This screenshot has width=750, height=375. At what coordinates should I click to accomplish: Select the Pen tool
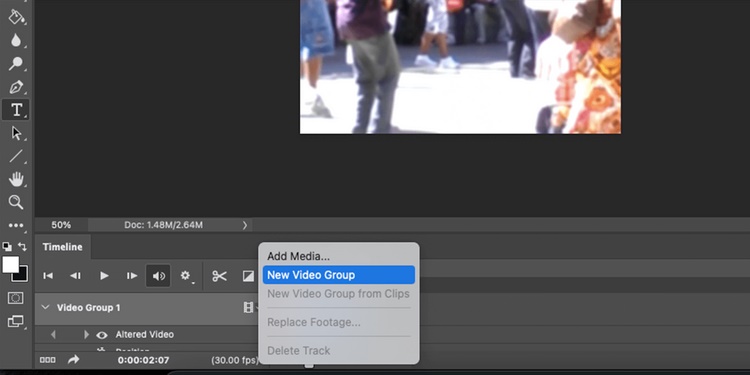point(16,87)
